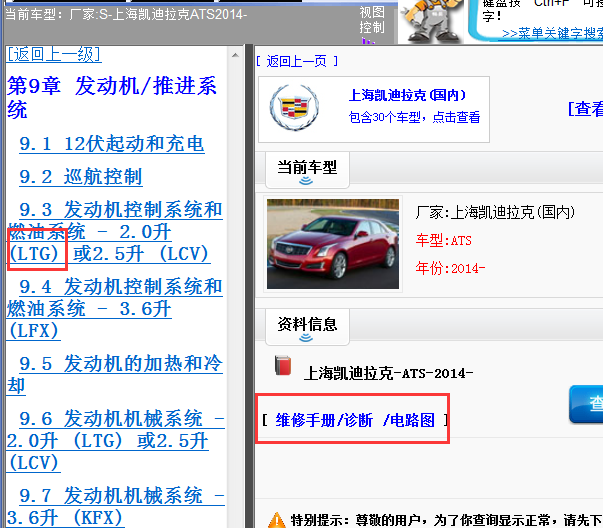This screenshot has width=603, height=528.
Task: Click 上海凯迪拉克-ATS-2014- title text
Action: coord(388,373)
